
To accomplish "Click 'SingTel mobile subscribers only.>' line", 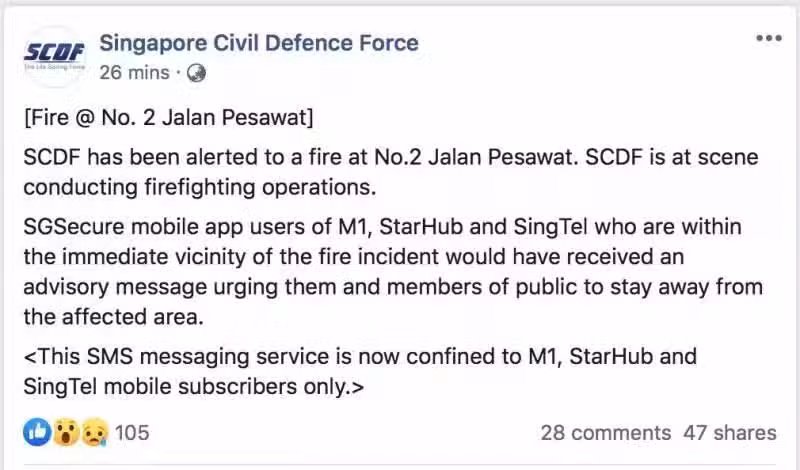I will point(193,386).
